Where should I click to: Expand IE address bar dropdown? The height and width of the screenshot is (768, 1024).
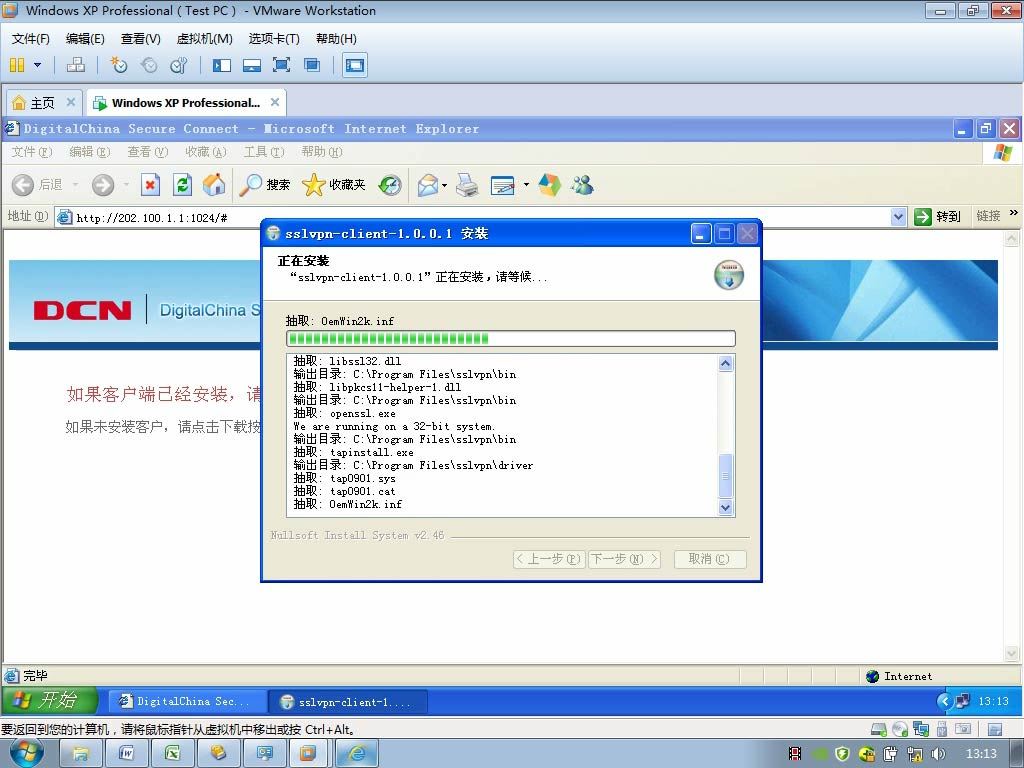pos(899,217)
